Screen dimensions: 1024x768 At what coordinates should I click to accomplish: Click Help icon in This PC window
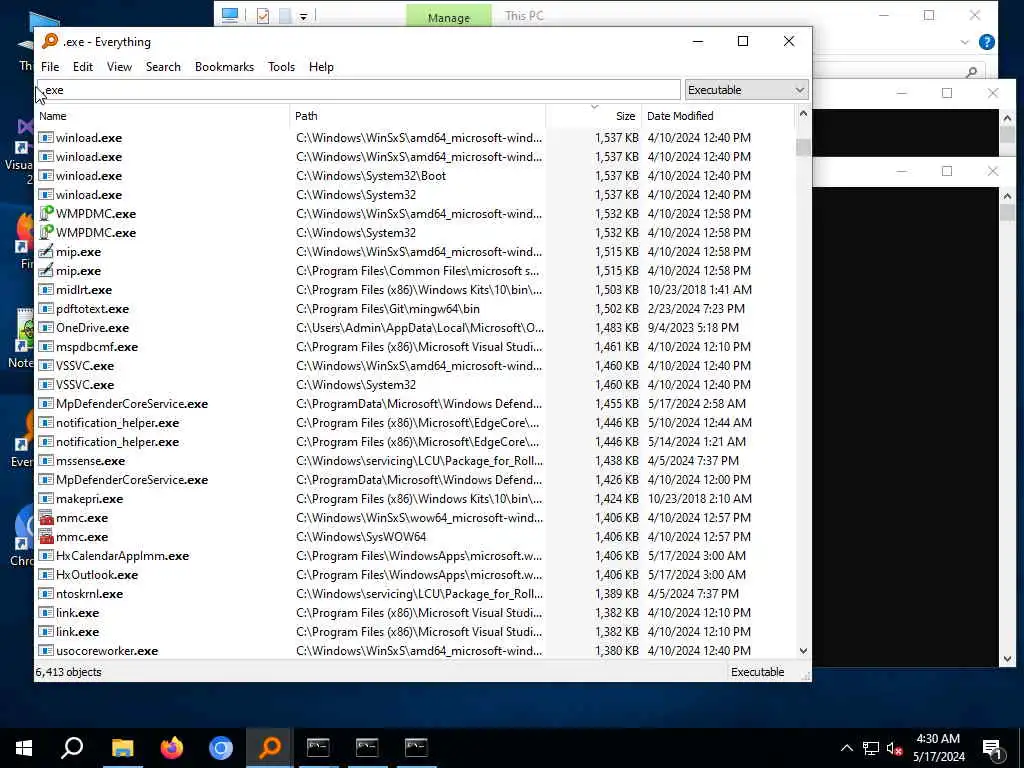pos(987,42)
